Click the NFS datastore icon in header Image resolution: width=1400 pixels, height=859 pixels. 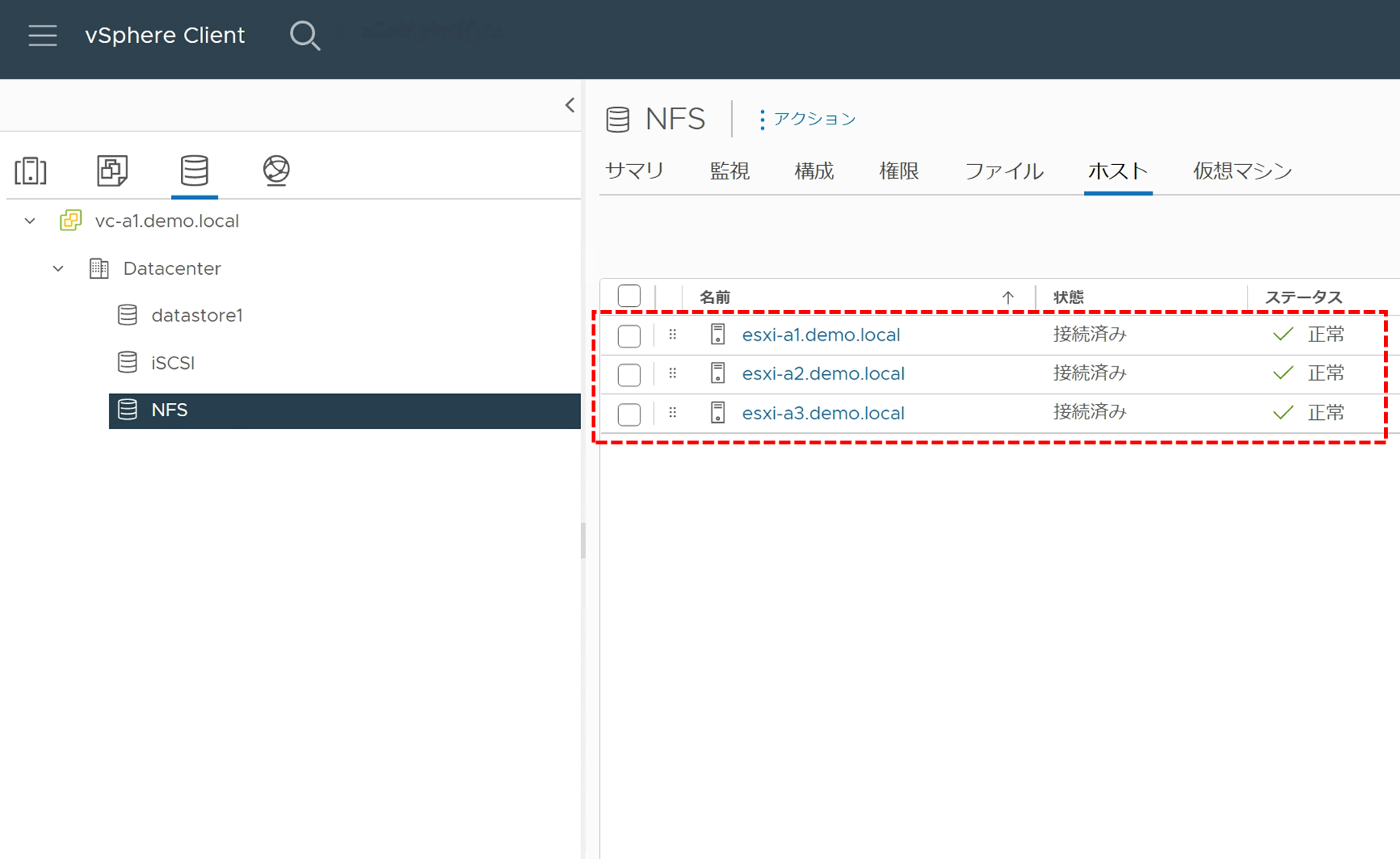click(618, 120)
